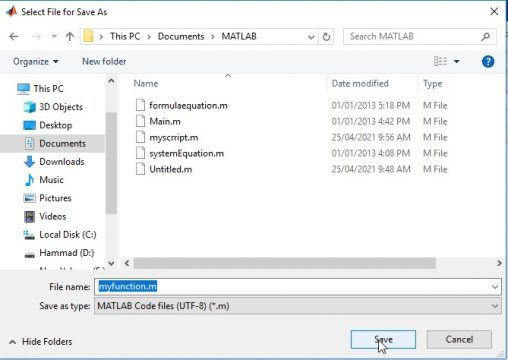Select Main.m file
The width and height of the screenshot is (508, 360).
165,121
